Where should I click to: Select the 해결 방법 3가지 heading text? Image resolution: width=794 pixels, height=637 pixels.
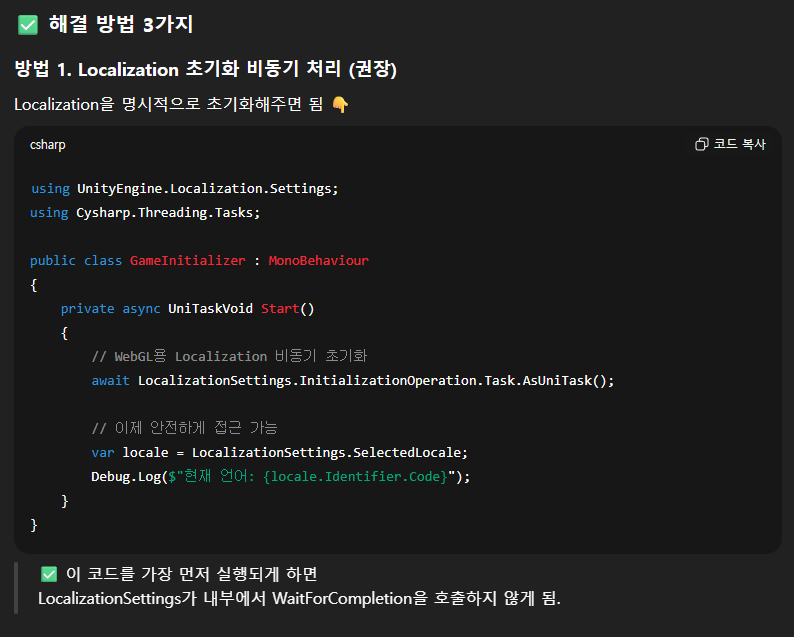coord(120,24)
